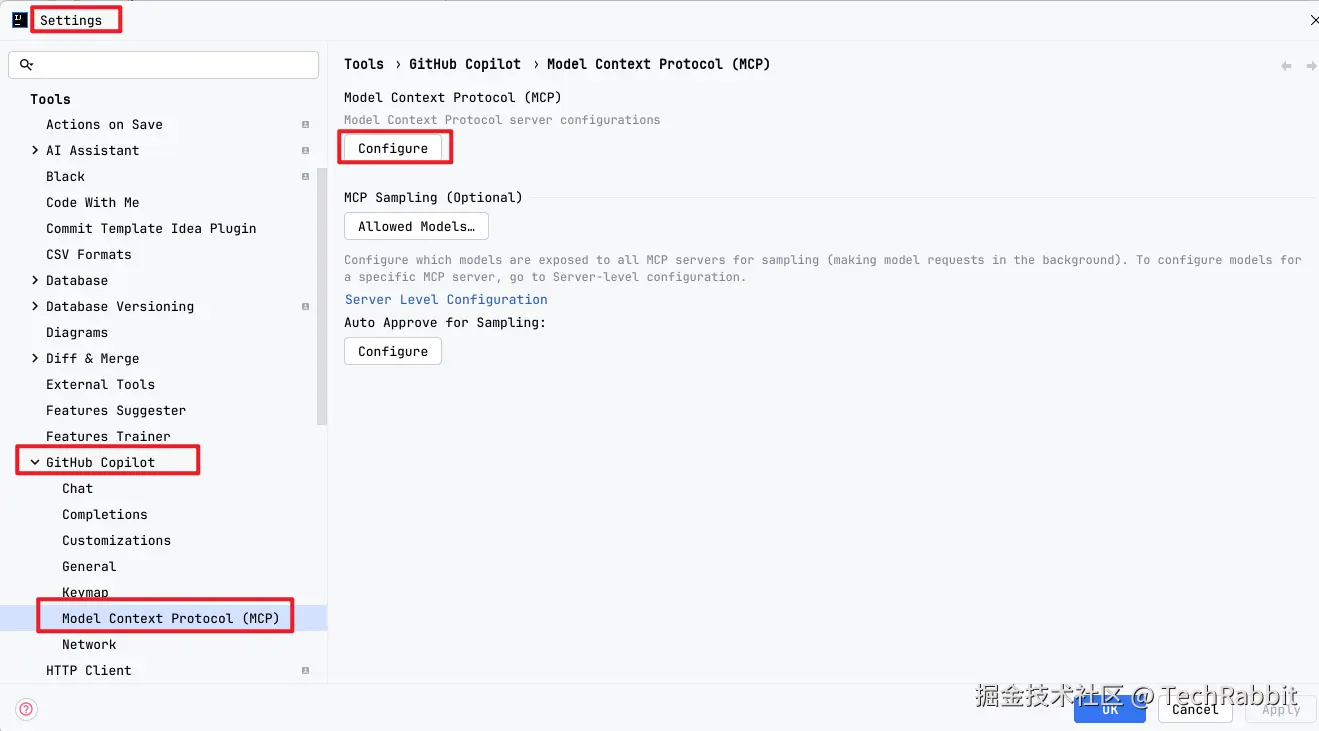Click project-level icon beside Actions on Save

coord(305,125)
